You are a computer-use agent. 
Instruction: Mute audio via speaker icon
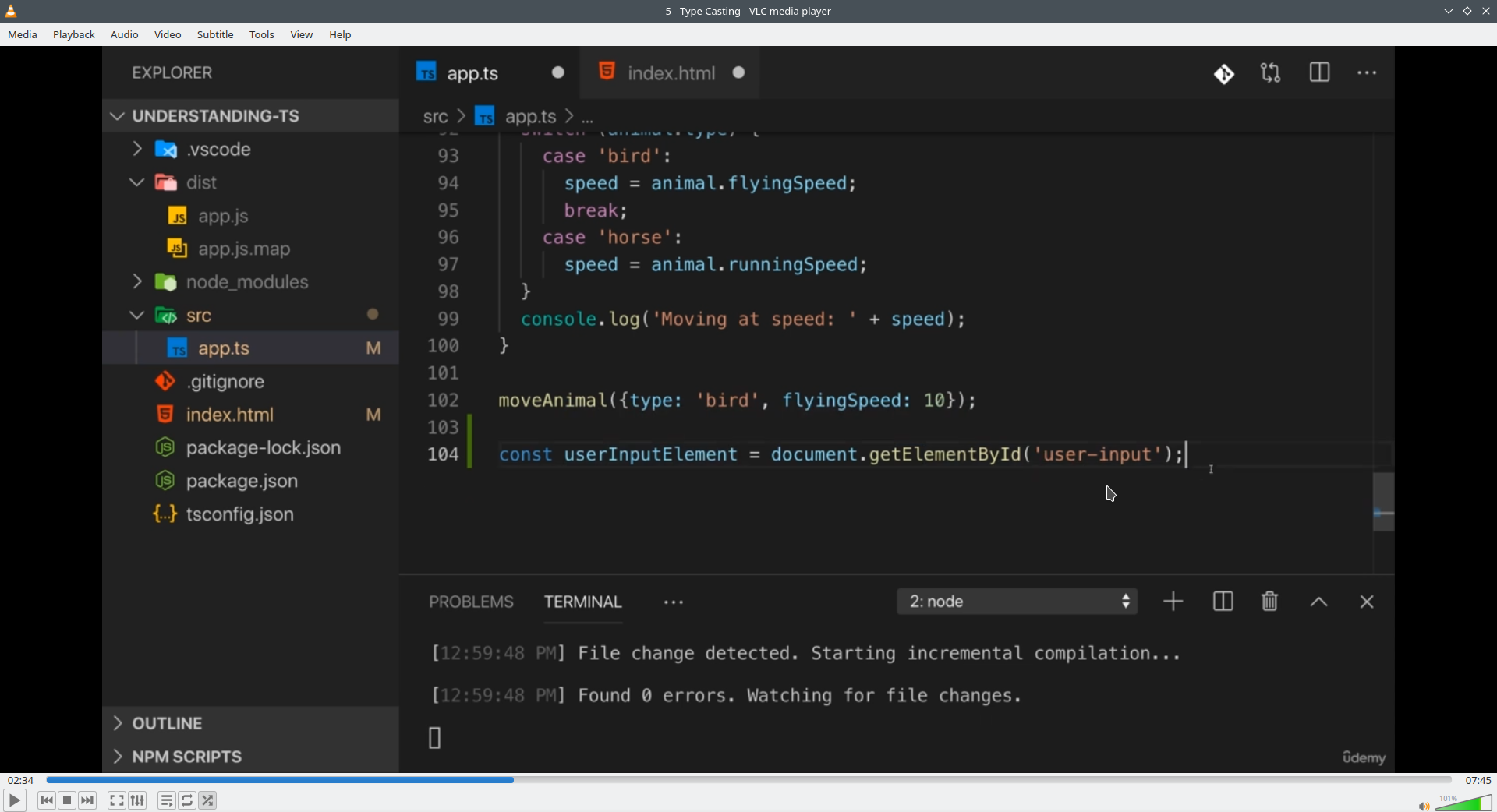tap(1424, 806)
